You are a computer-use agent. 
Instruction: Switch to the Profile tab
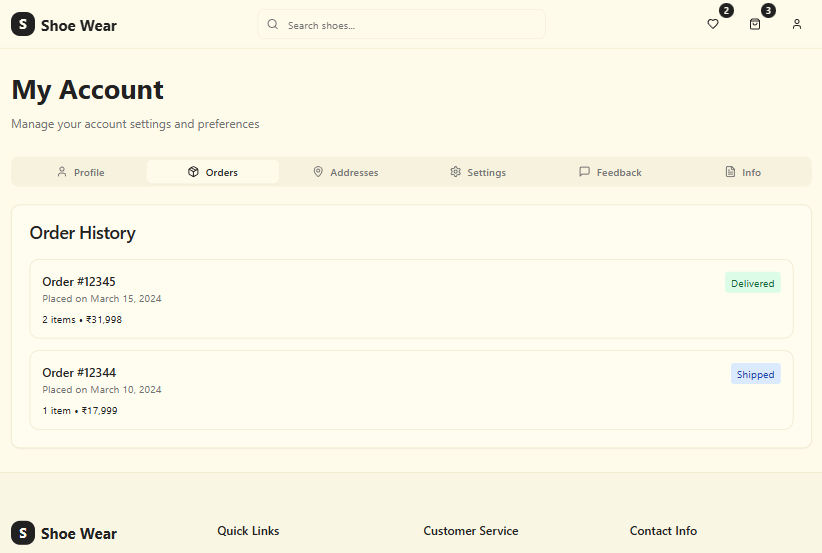click(80, 172)
